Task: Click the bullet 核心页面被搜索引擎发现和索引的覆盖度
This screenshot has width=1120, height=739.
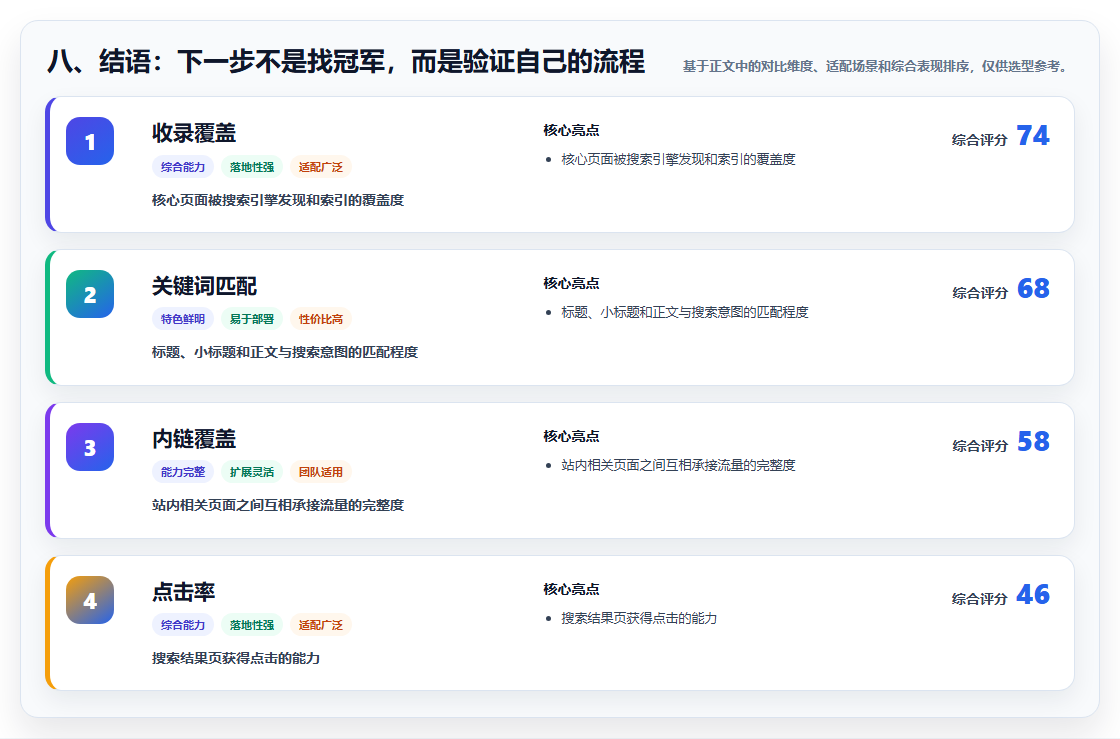Action: (x=678, y=159)
